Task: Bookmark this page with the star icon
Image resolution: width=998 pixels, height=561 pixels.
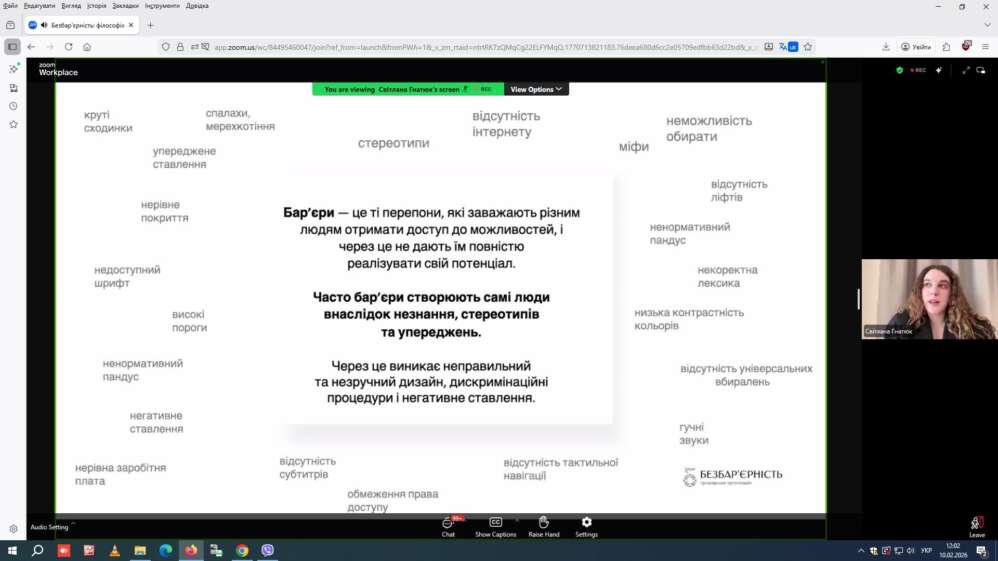Action: coord(808,47)
